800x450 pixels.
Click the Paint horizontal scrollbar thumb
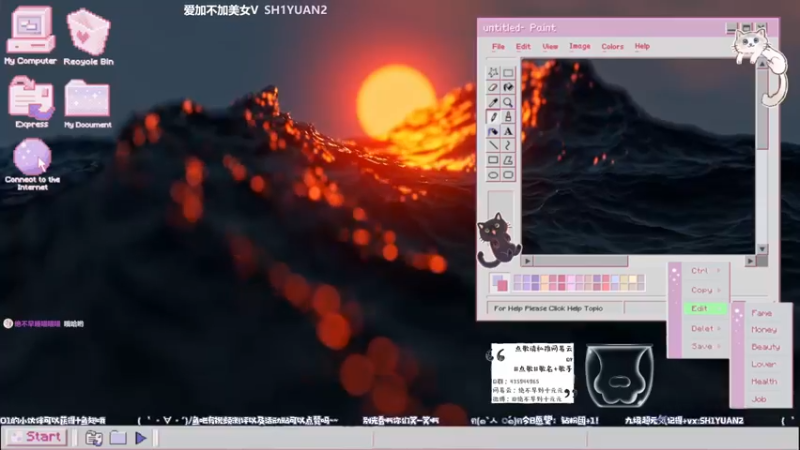[x=580, y=261]
